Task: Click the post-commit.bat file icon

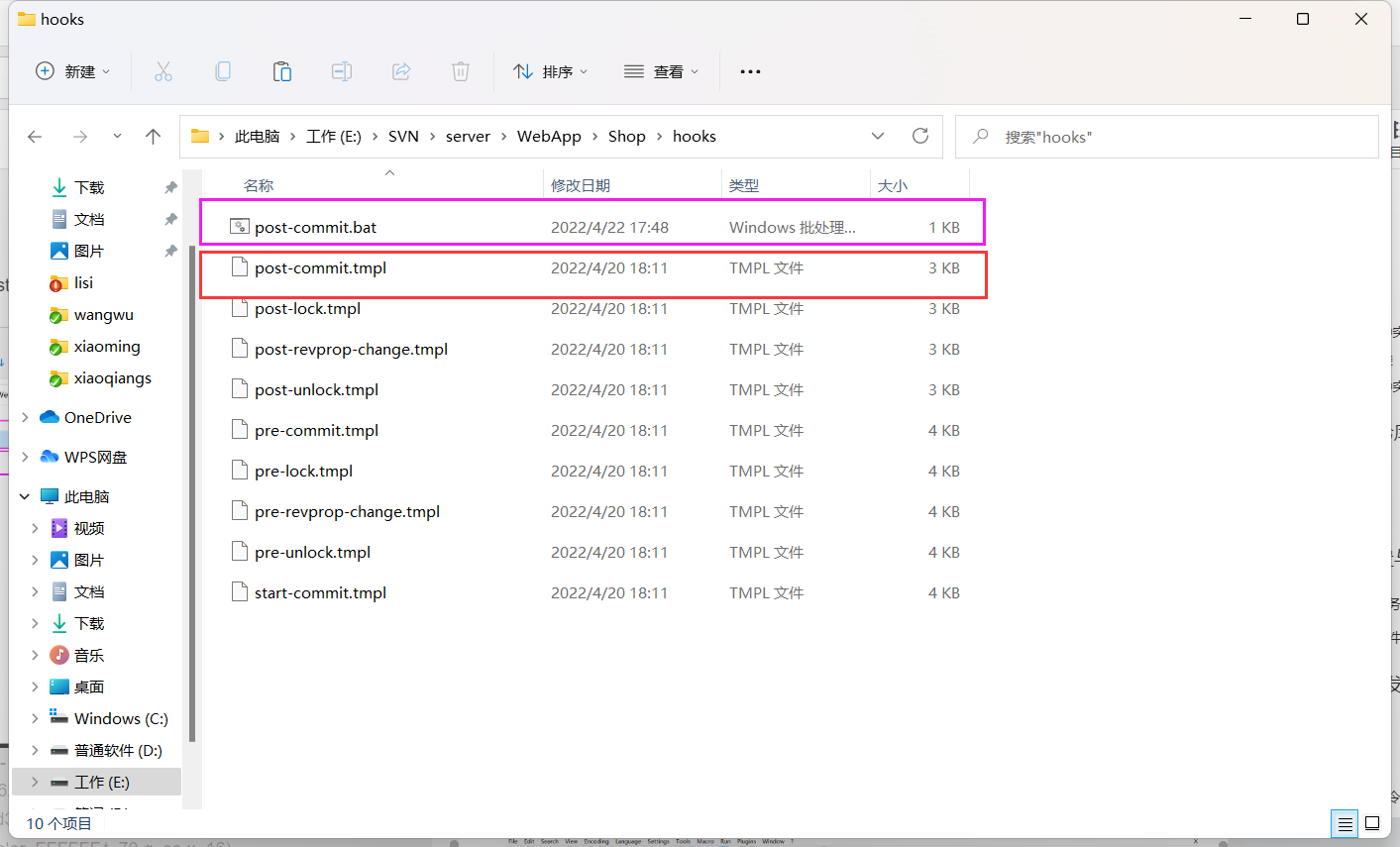Action: (x=239, y=226)
